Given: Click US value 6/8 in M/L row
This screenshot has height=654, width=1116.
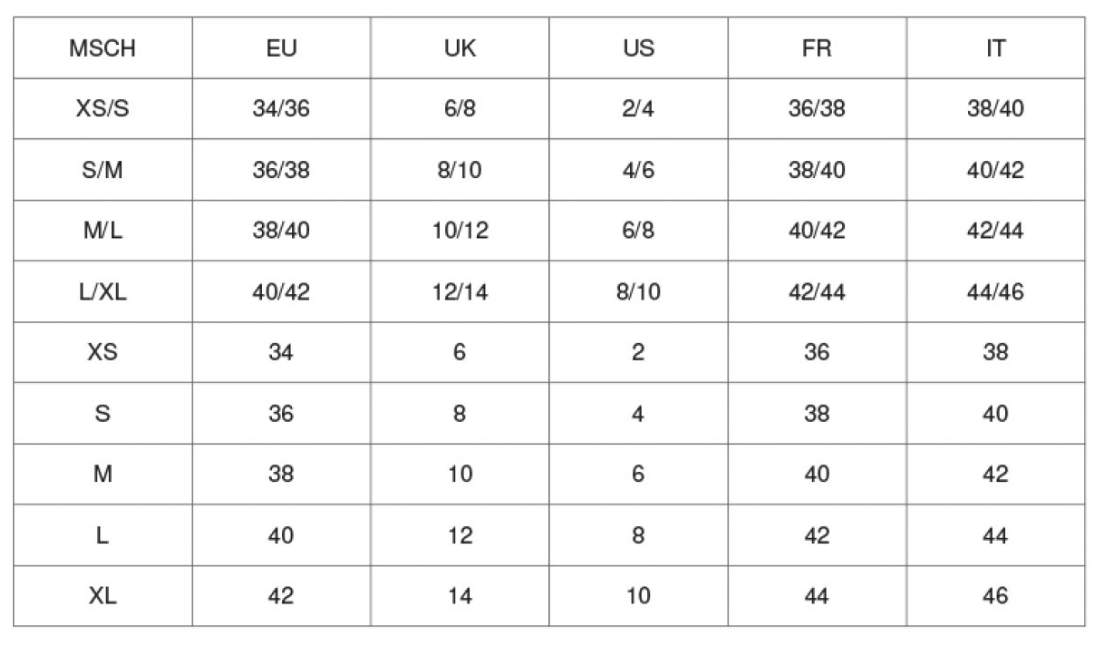Looking at the screenshot, I should click(638, 231).
